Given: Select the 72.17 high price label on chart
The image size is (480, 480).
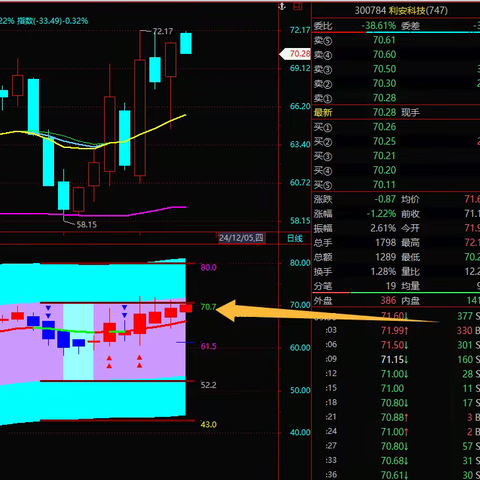Looking at the screenshot, I should pyautogui.click(x=163, y=31).
